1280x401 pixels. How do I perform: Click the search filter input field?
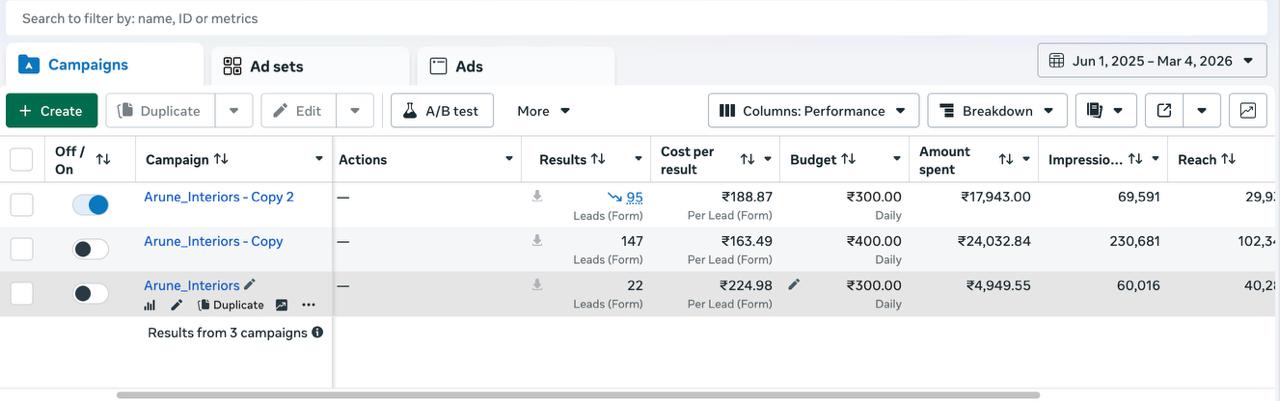[x=640, y=18]
